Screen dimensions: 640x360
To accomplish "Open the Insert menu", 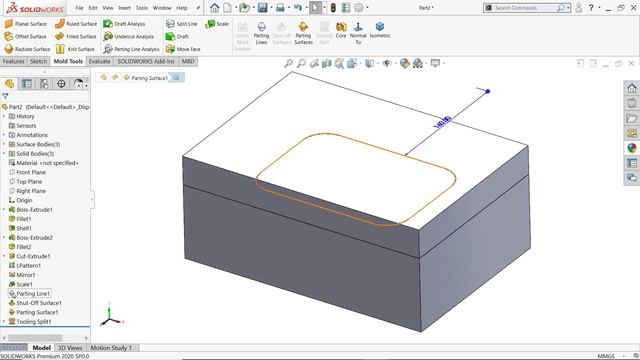I will pos(124,8).
